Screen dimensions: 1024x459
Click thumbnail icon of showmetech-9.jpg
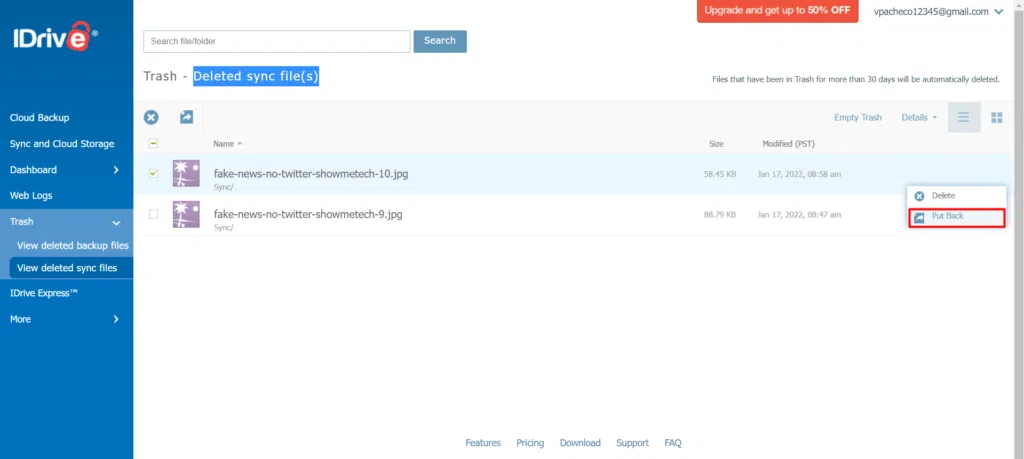[186, 214]
